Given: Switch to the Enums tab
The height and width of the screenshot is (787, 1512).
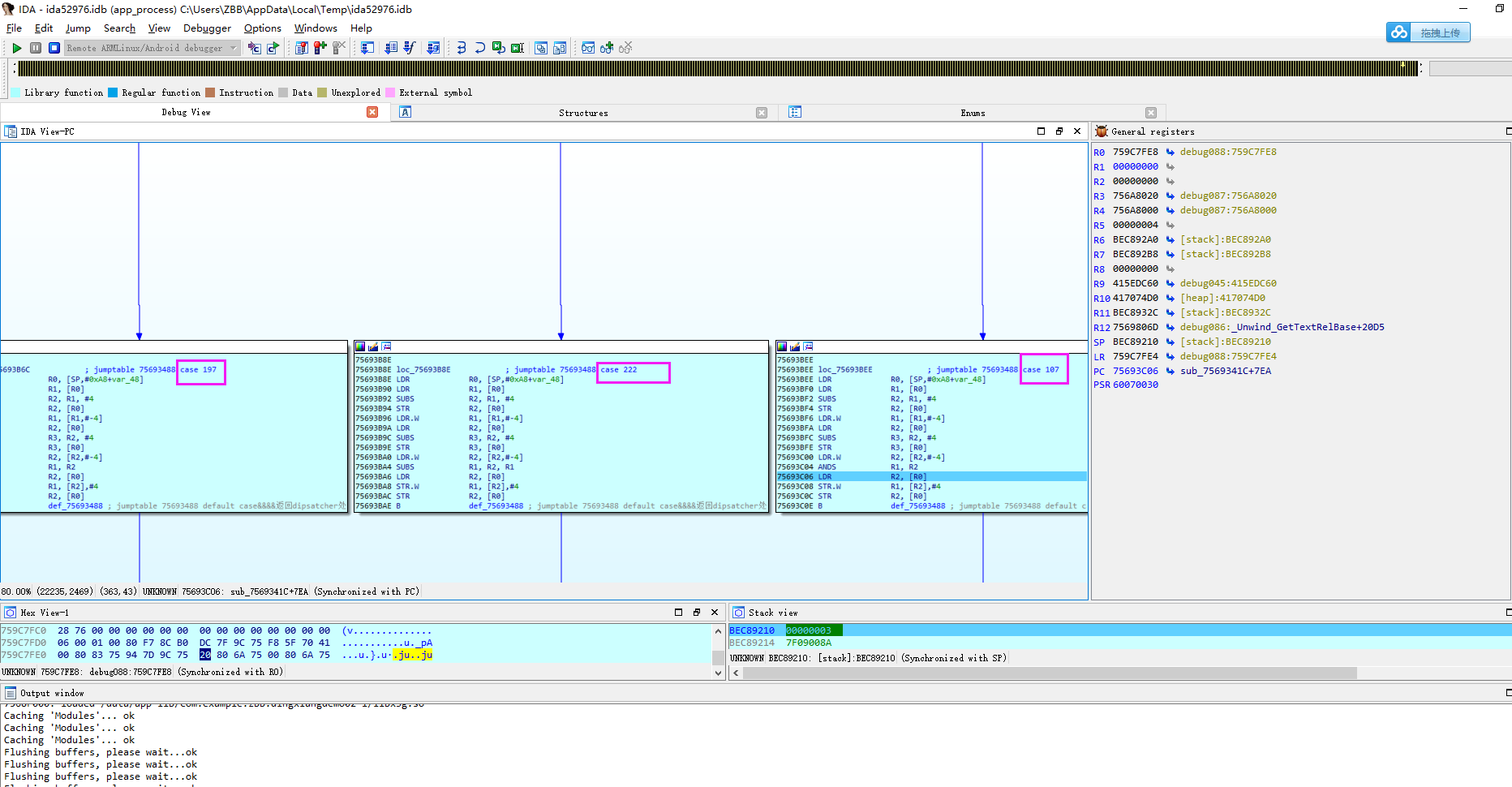Looking at the screenshot, I should (972, 113).
